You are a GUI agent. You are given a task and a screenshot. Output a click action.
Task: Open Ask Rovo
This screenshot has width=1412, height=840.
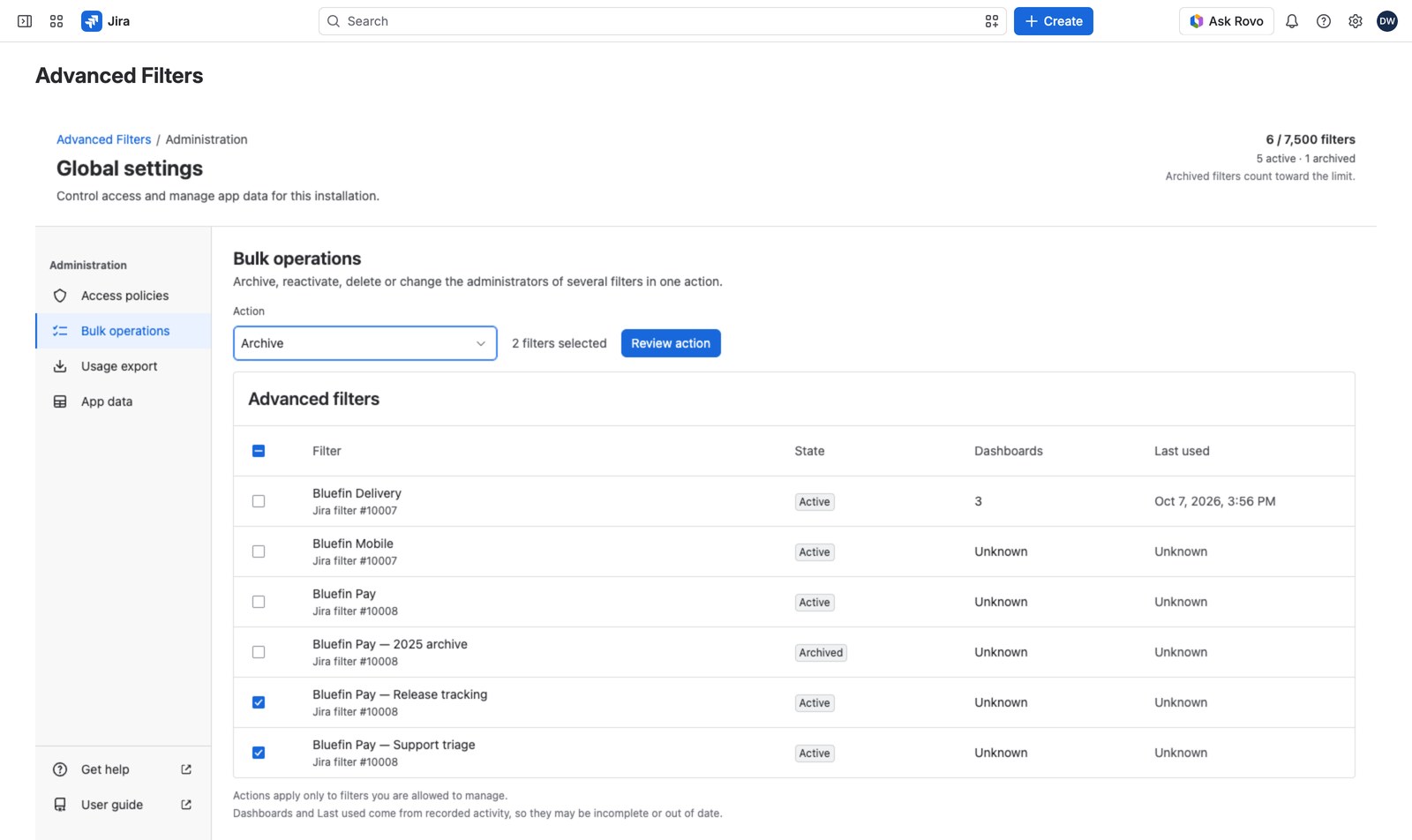(x=1227, y=21)
